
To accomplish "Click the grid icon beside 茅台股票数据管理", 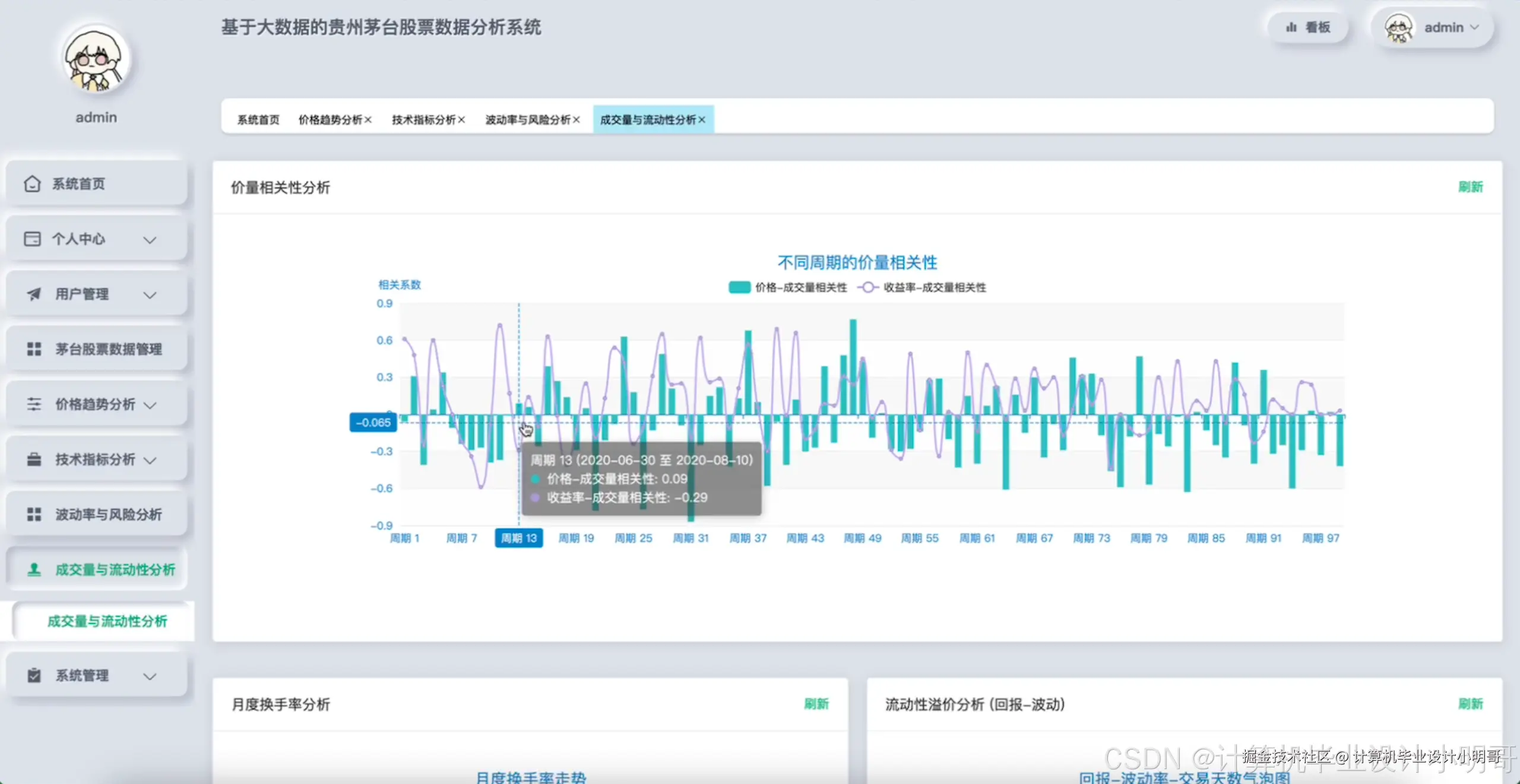I will pyautogui.click(x=34, y=349).
